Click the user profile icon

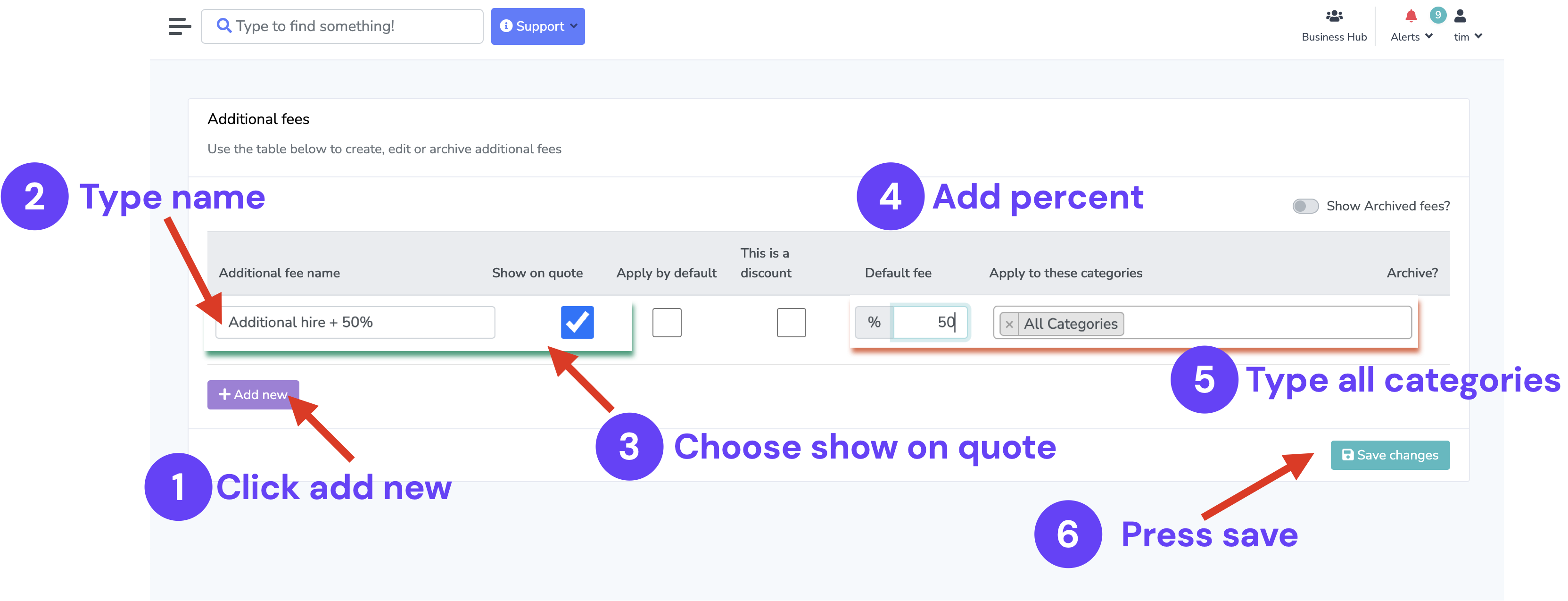(x=1460, y=16)
